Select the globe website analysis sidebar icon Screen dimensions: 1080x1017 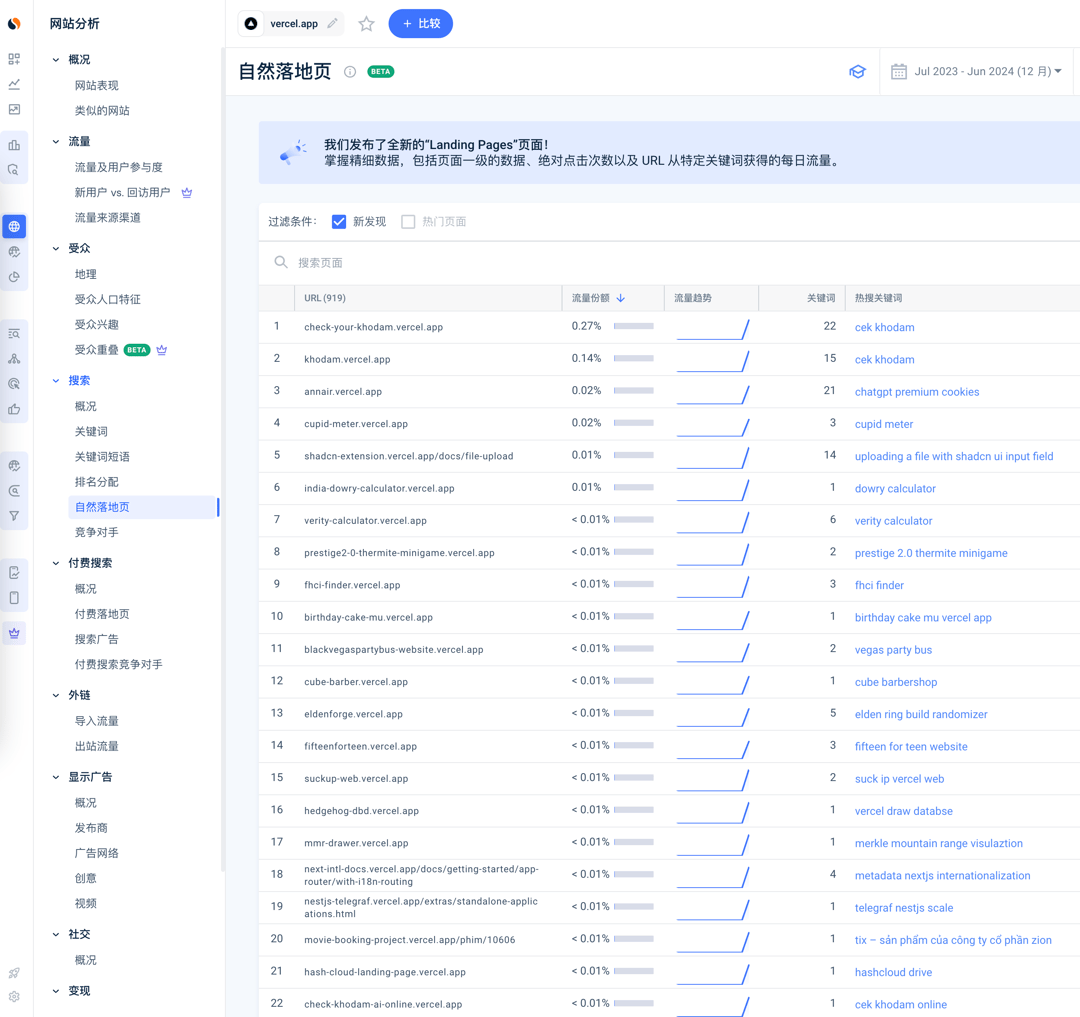tap(14, 227)
